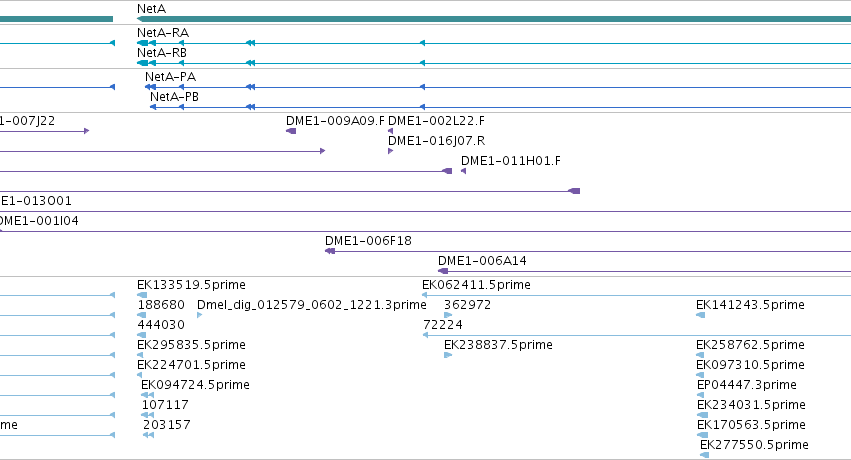Click the EK258762.5prime EST label
The height and width of the screenshot is (460, 851).
click(x=750, y=344)
